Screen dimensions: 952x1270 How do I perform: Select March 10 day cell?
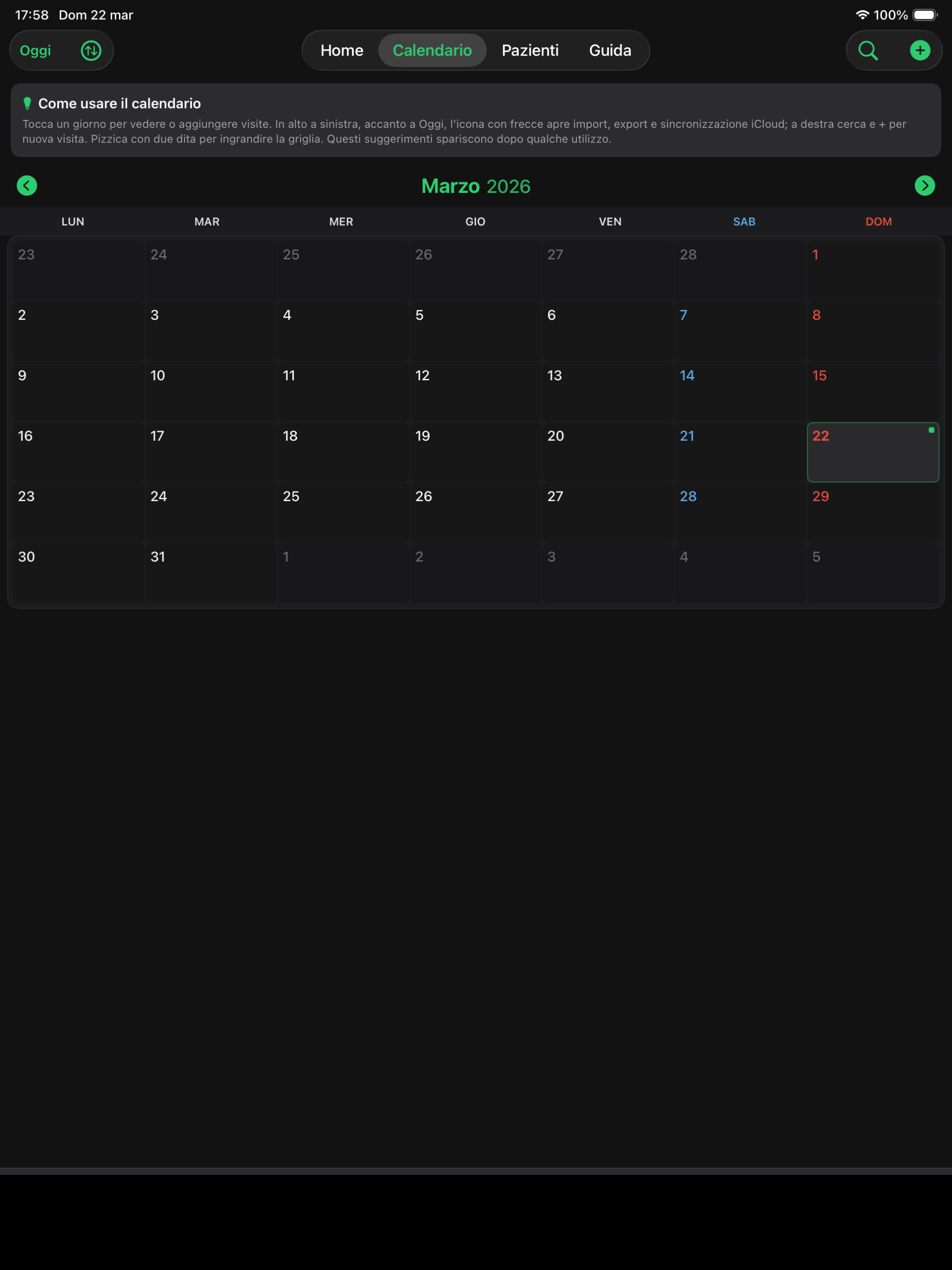pos(211,391)
